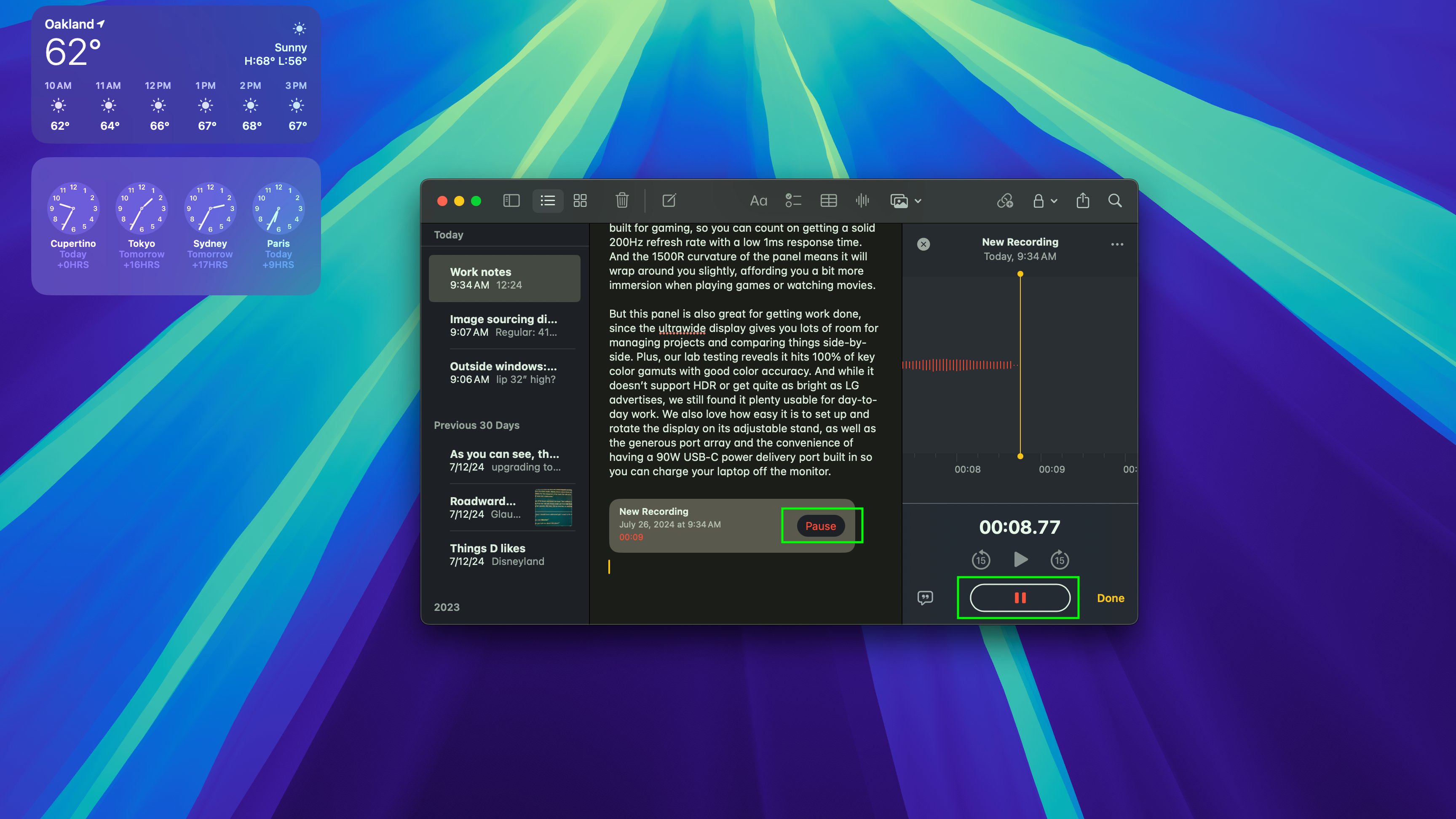Image resolution: width=1456 pixels, height=819 pixels.
Task: Select the Things D likes note
Action: pos(498,554)
